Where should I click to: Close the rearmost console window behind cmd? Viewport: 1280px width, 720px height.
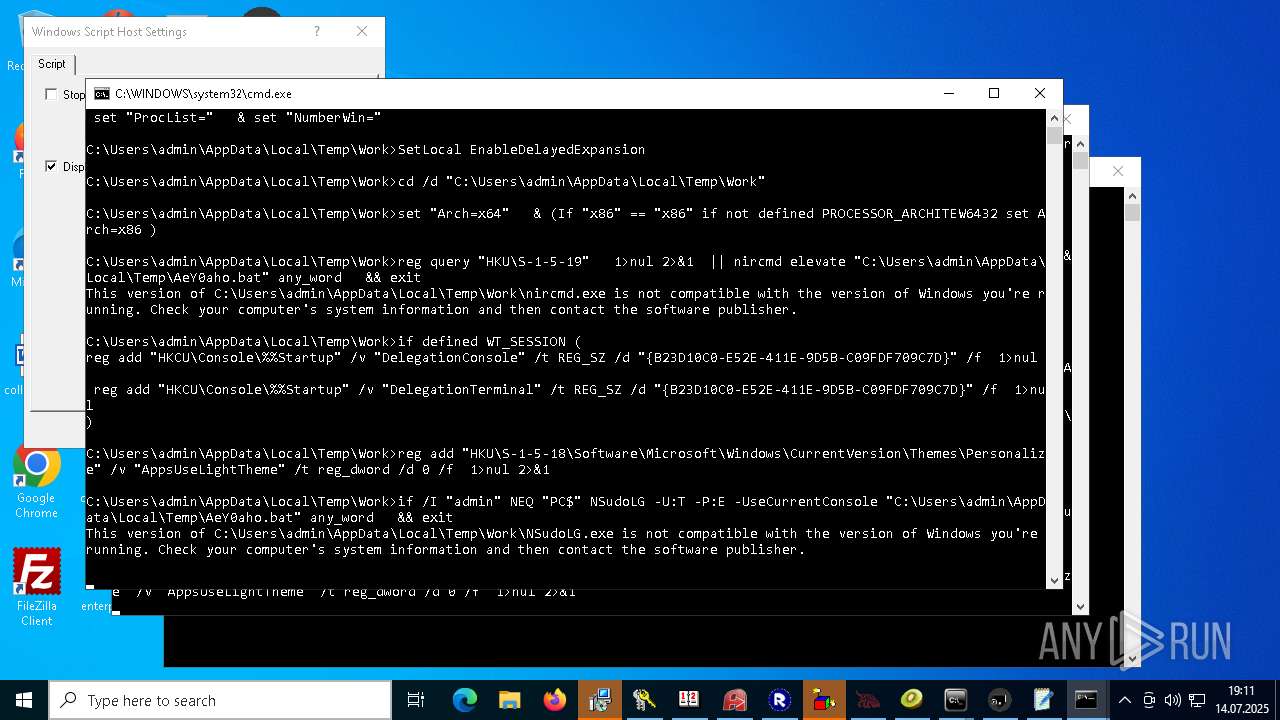(1118, 171)
